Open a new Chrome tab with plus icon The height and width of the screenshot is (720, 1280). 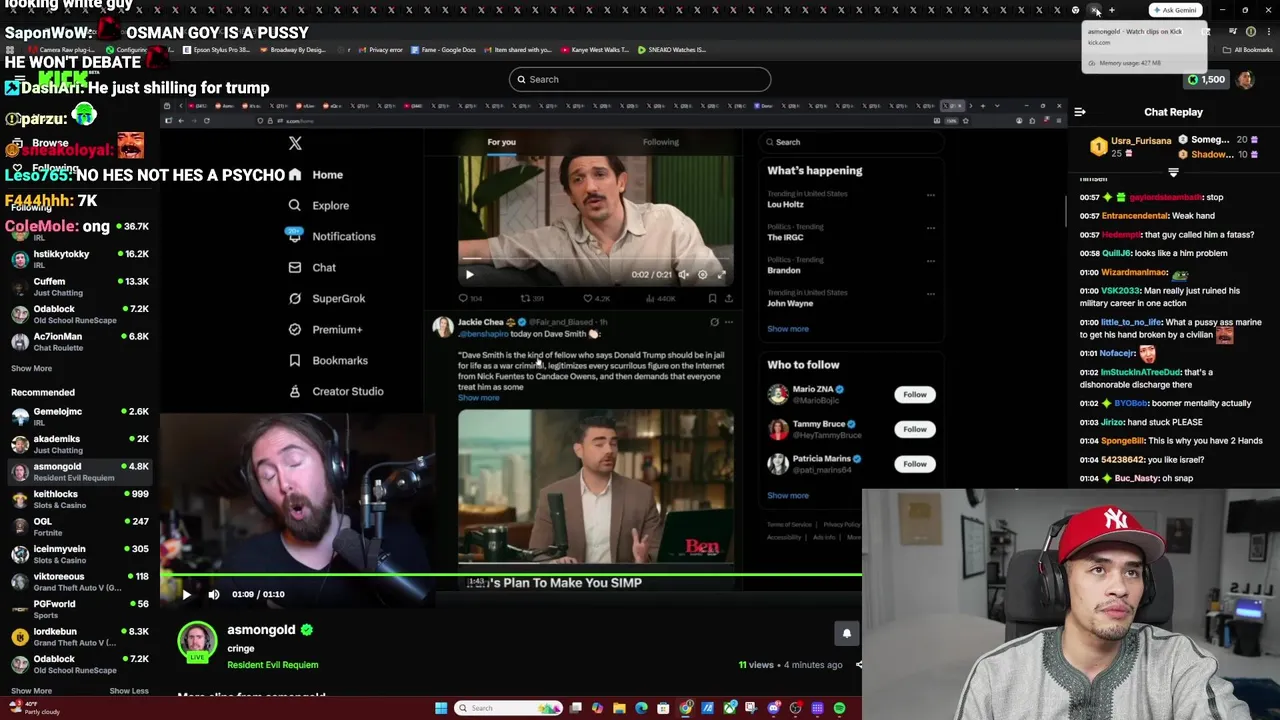click(x=1112, y=10)
